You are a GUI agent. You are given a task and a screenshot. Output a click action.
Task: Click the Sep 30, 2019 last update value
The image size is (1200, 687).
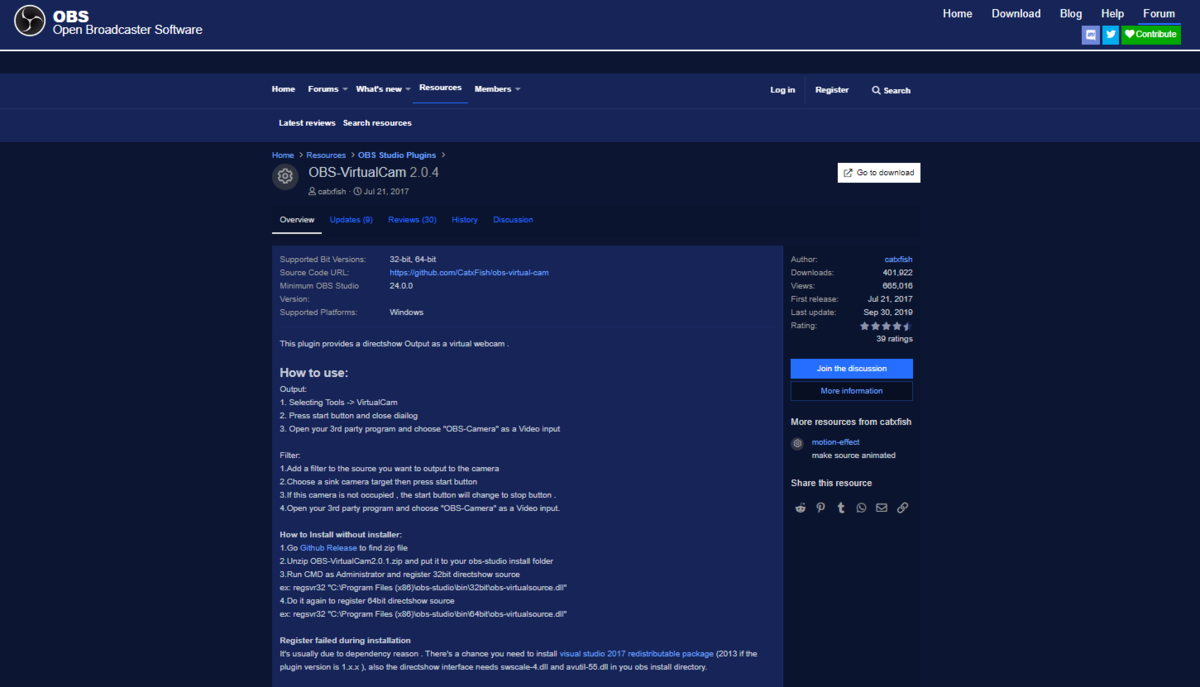tap(888, 313)
